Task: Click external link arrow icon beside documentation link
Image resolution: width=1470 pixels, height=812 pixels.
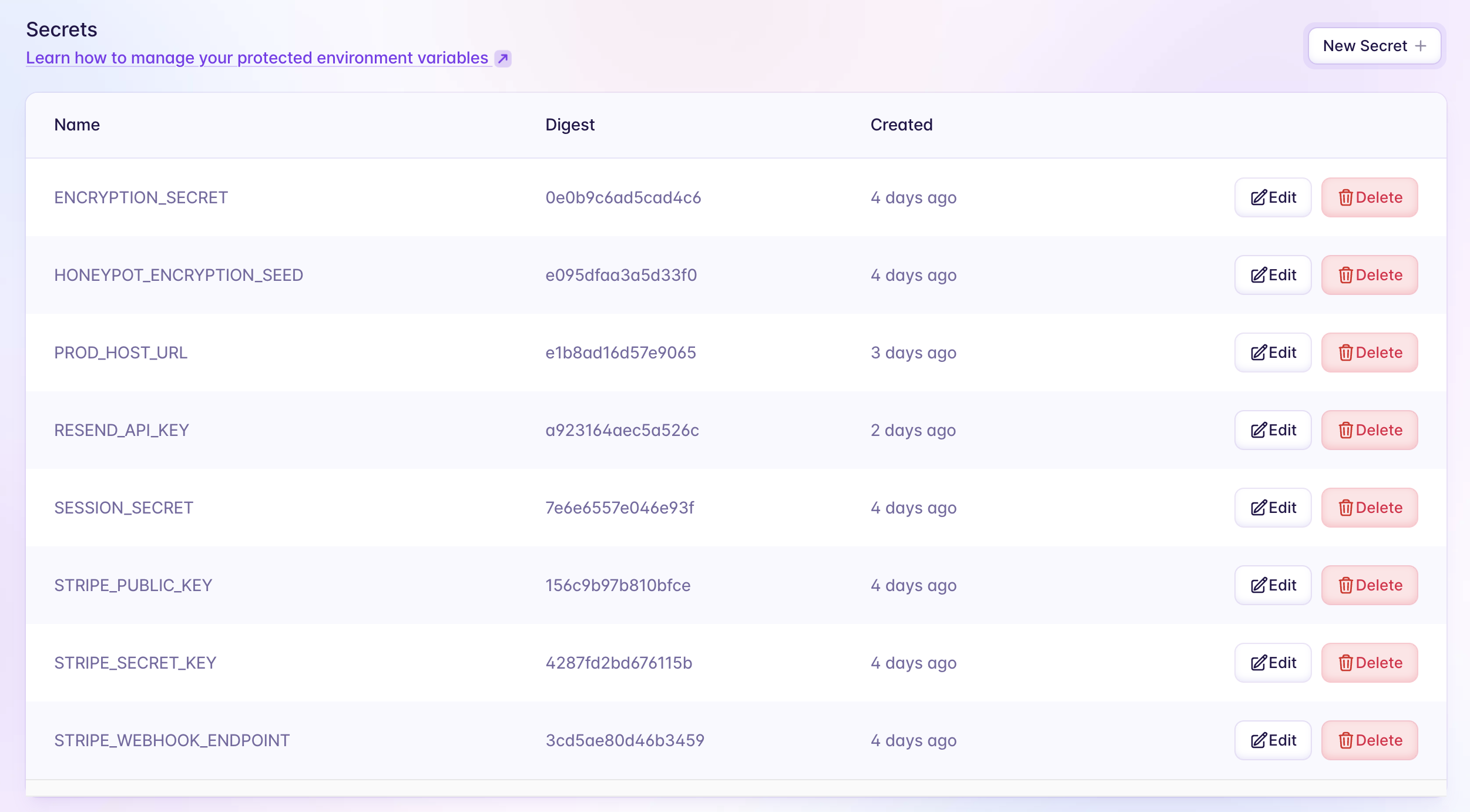Action: click(x=502, y=58)
